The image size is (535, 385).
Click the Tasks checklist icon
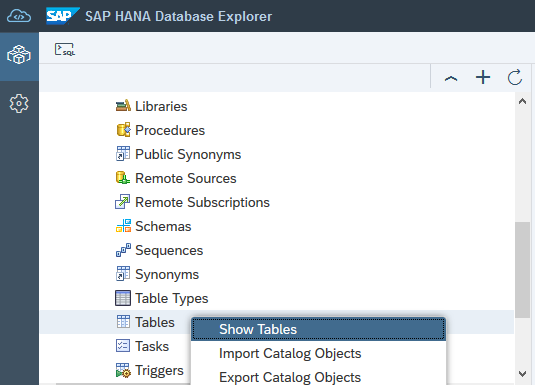(x=123, y=346)
